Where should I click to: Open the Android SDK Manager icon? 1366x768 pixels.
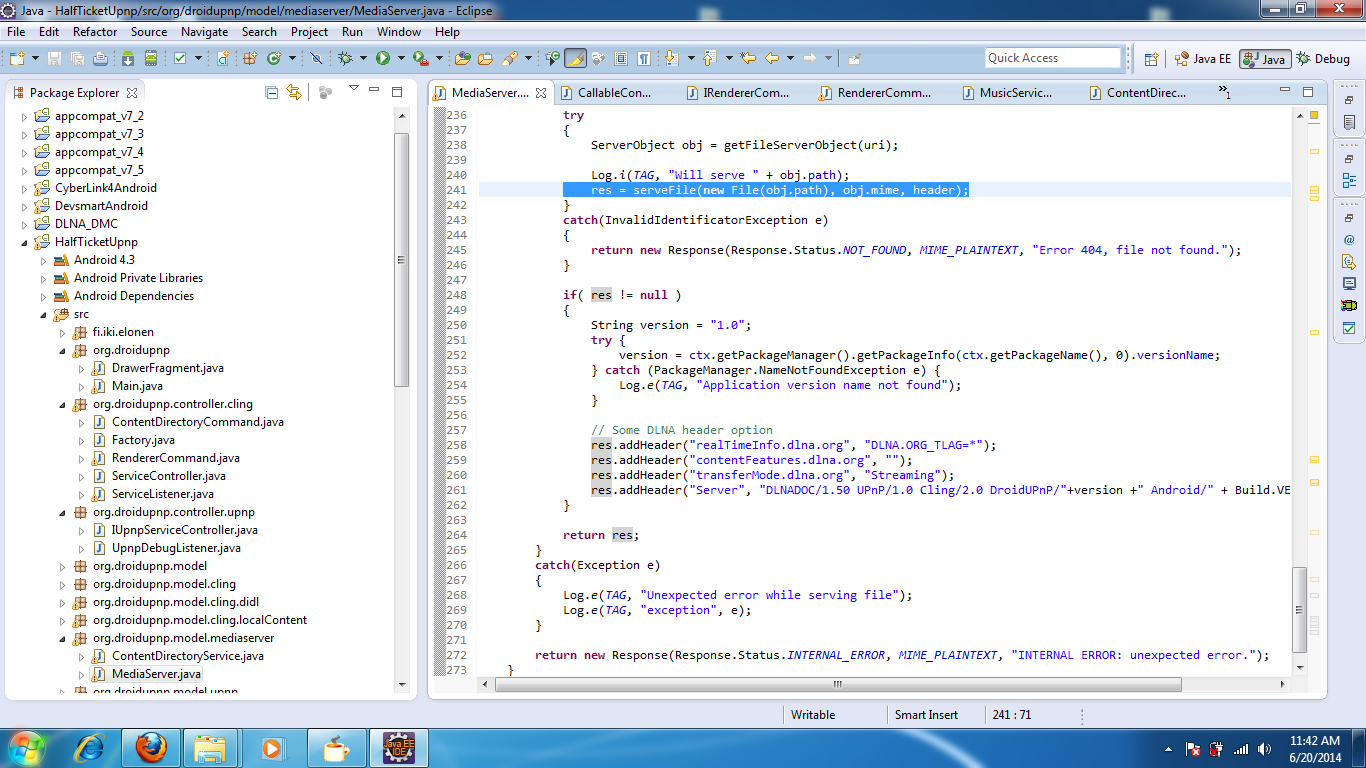[x=126, y=58]
